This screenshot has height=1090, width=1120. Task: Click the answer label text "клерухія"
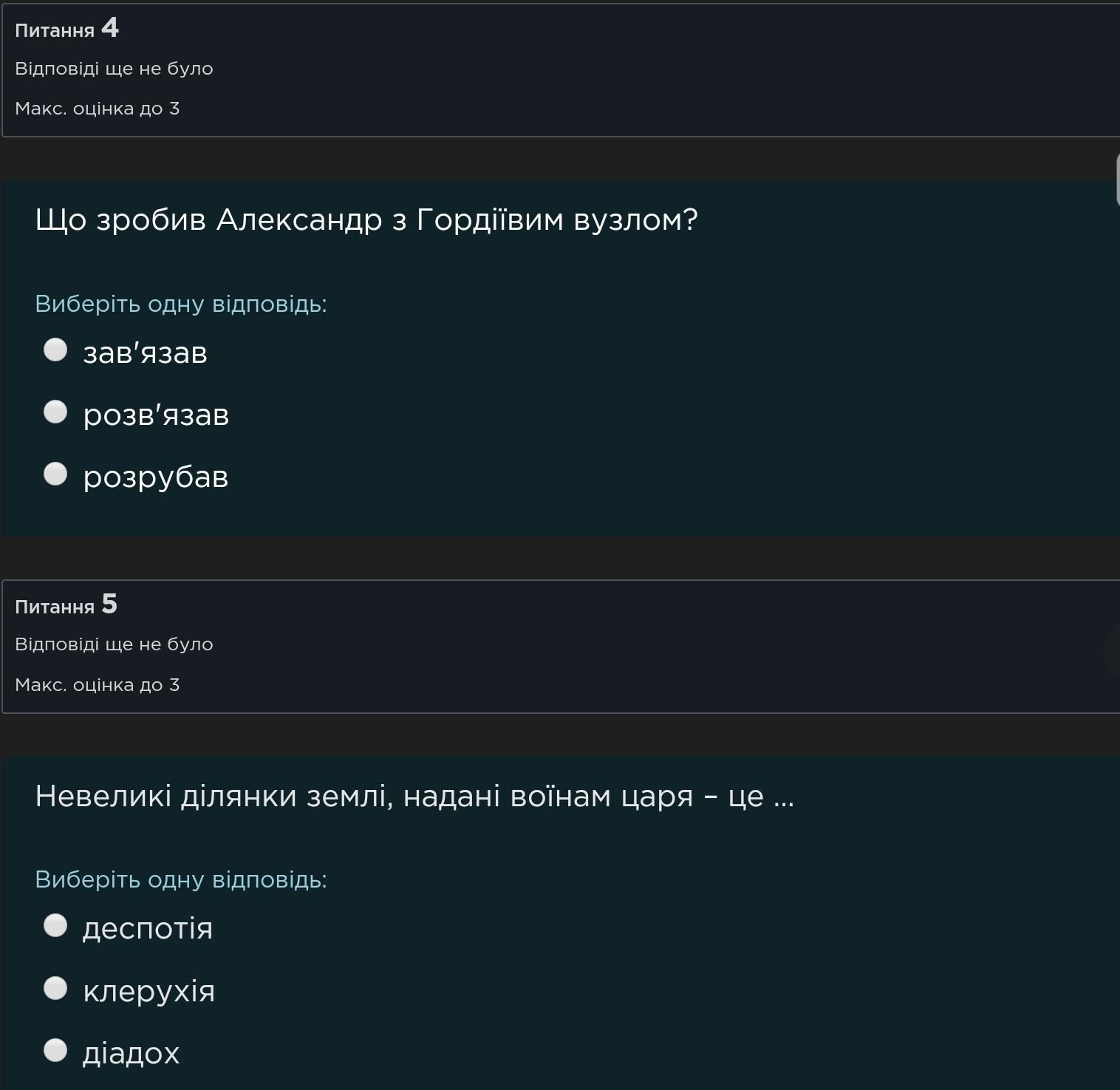click(148, 991)
